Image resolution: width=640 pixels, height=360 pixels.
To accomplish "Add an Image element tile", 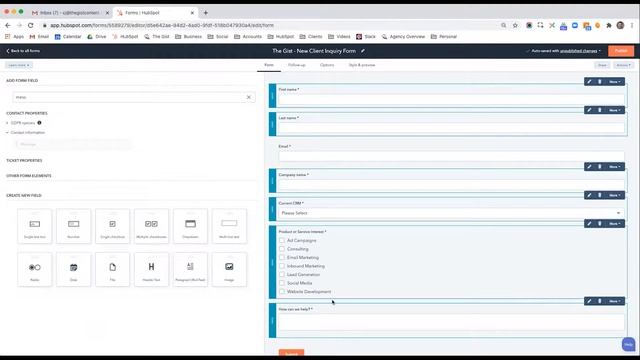I will (229, 269).
